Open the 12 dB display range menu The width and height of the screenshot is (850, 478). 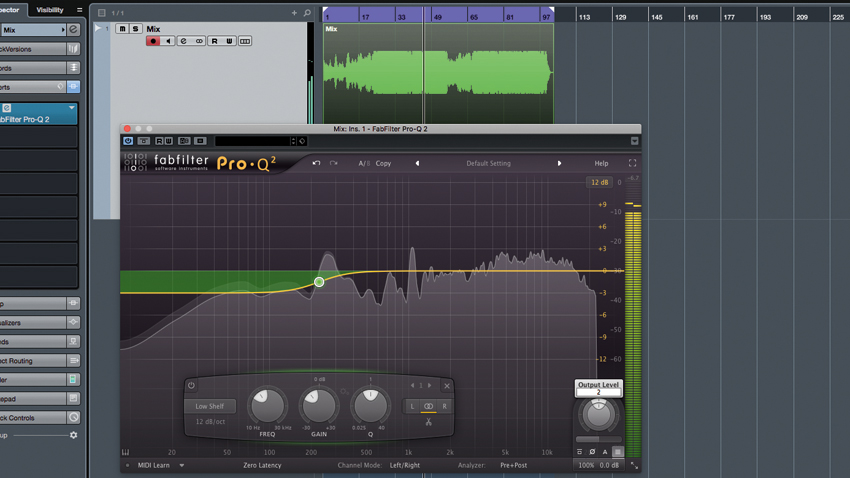click(600, 182)
